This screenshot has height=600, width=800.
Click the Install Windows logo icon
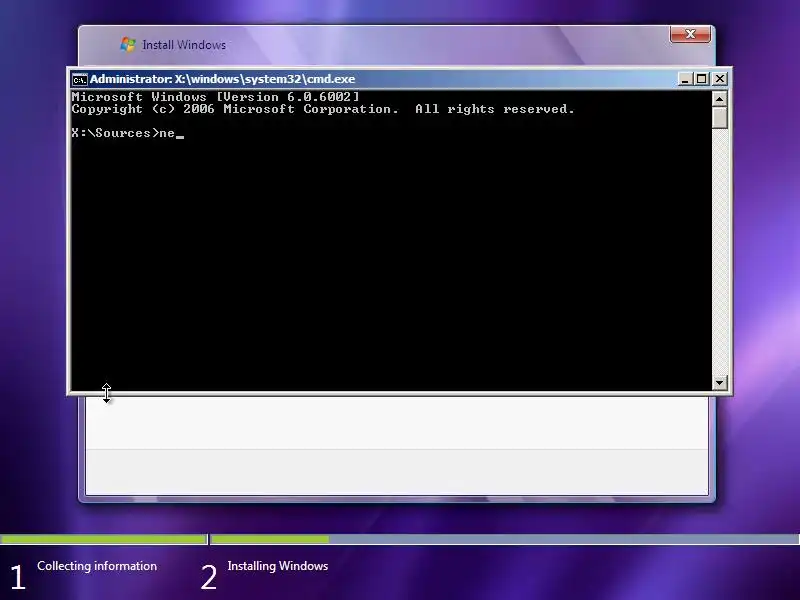(128, 44)
